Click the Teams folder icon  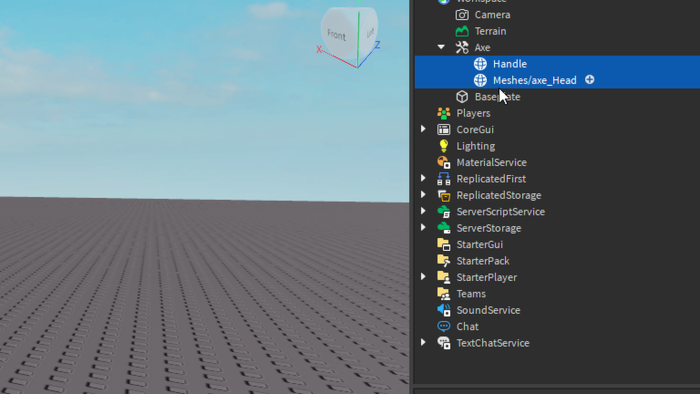coord(443,294)
